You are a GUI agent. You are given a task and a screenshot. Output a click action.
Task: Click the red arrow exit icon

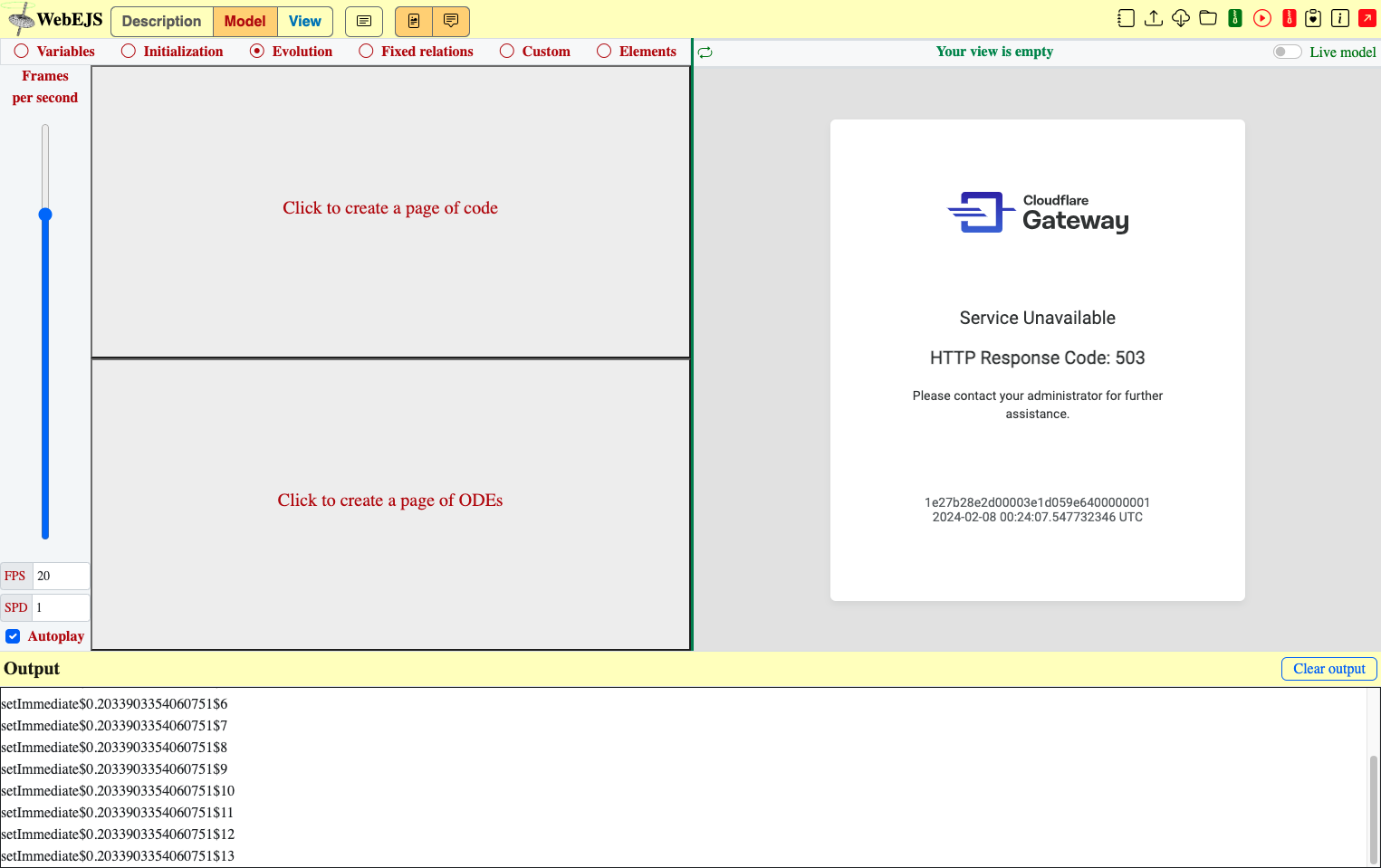1367,18
